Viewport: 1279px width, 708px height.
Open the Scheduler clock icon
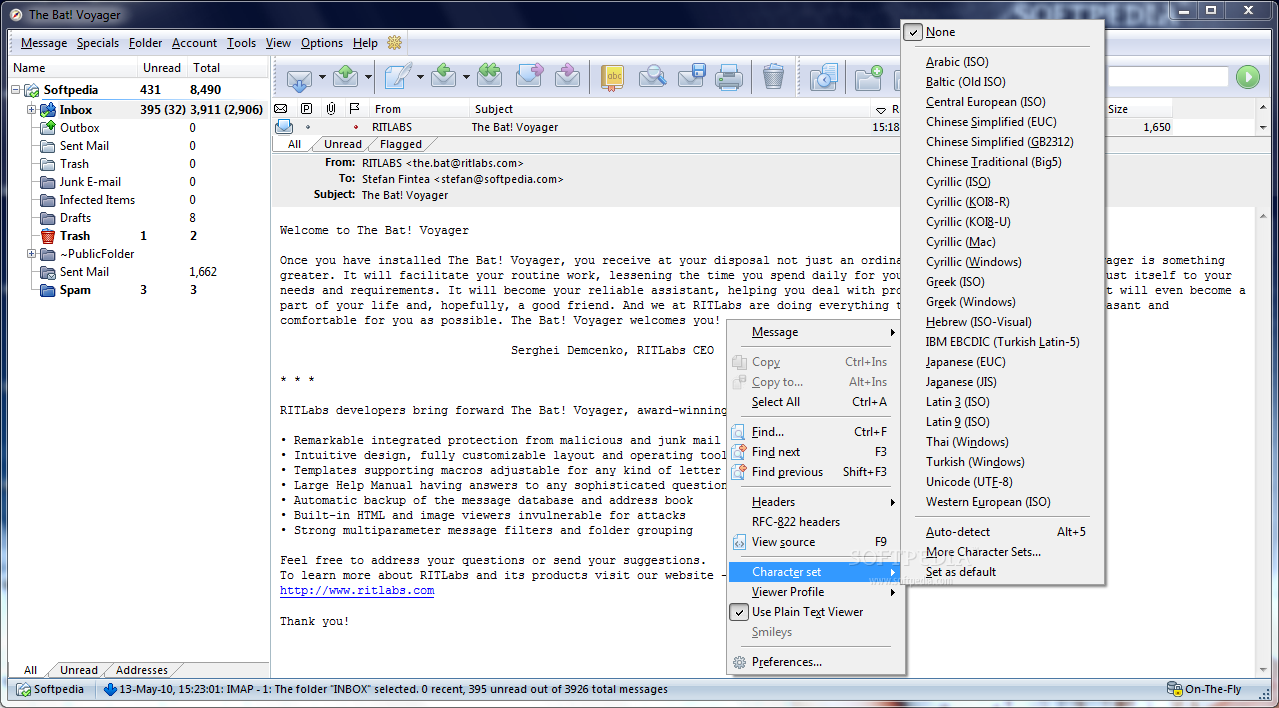pos(823,77)
